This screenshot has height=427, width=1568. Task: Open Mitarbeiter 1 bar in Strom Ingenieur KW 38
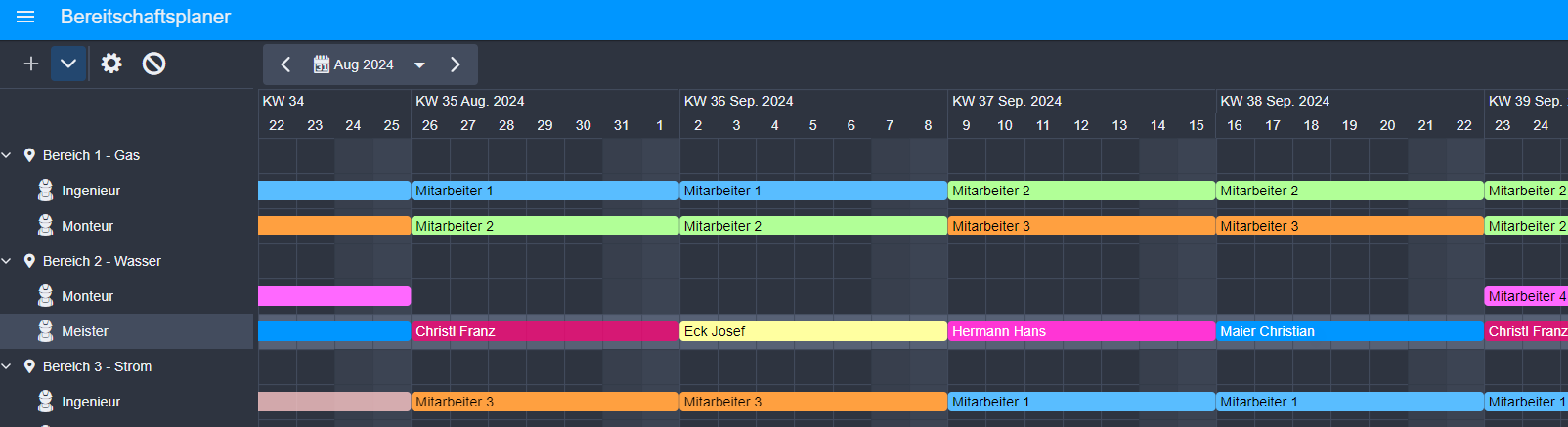point(1350,402)
